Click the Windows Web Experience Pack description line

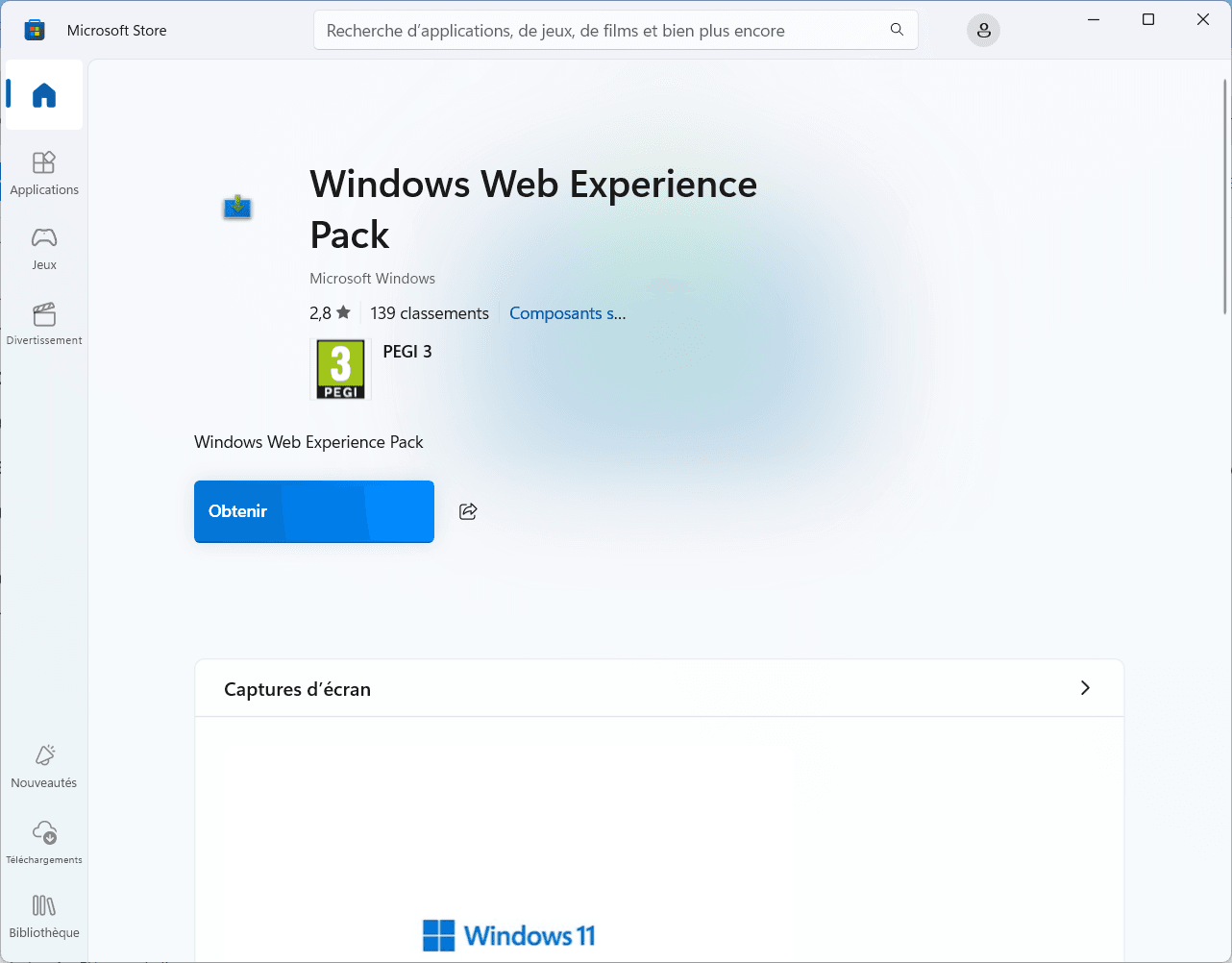[308, 442]
